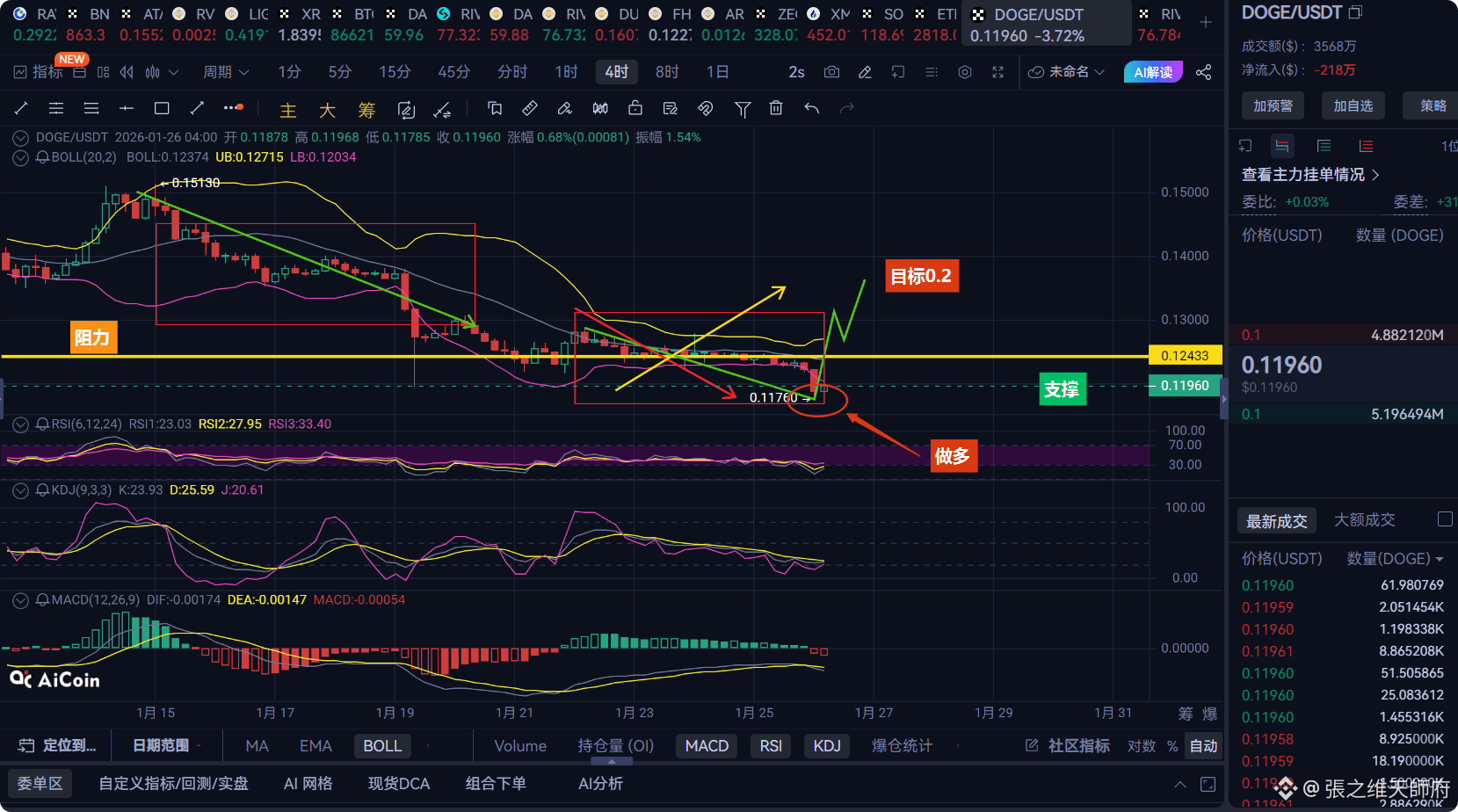The width and height of the screenshot is (1458, 812).
Task: Switch to the AI 网格 tab
Action: 308,784
